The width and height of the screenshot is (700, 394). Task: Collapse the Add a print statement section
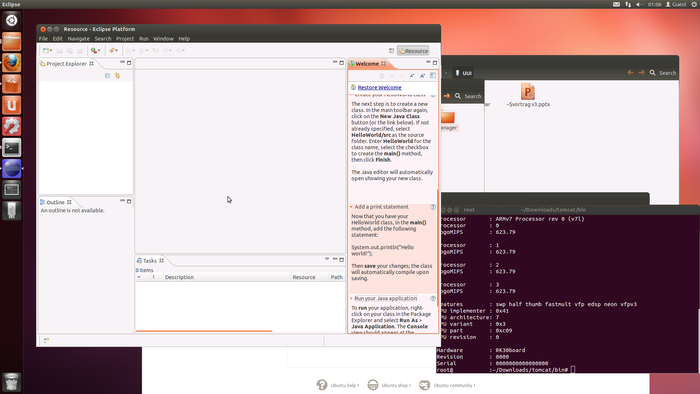[x=351, y=207]
